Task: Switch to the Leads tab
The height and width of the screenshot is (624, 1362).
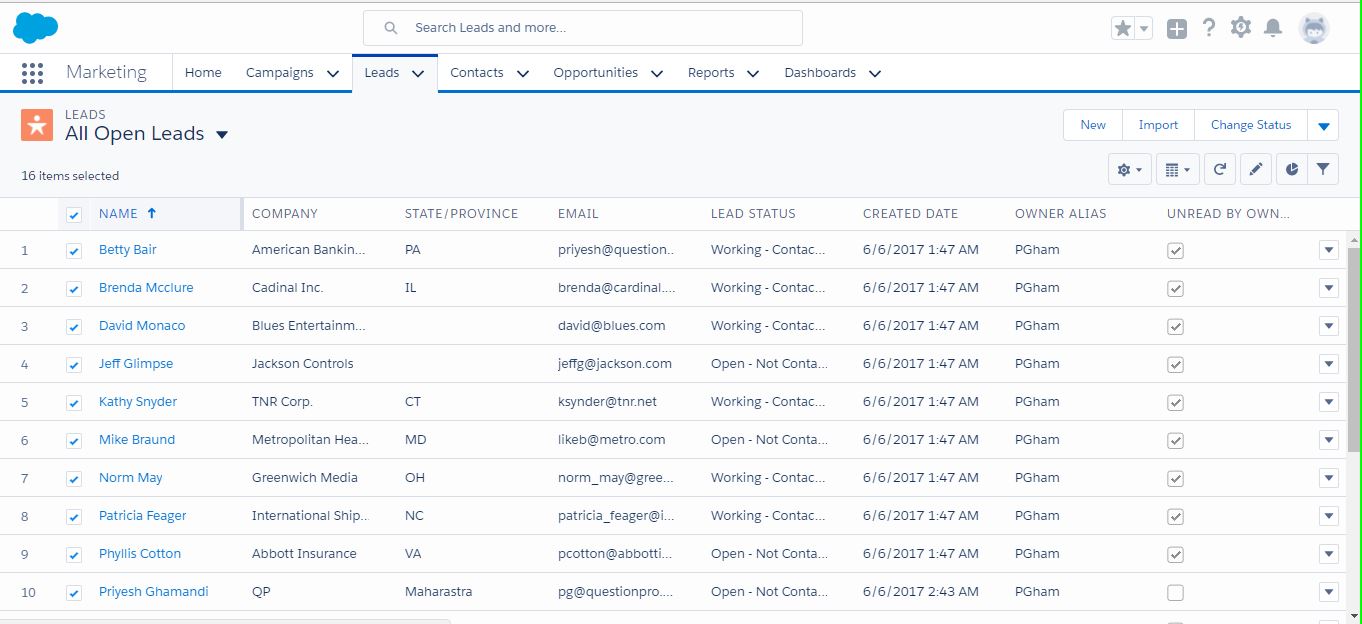Action: tap(382, 73)
